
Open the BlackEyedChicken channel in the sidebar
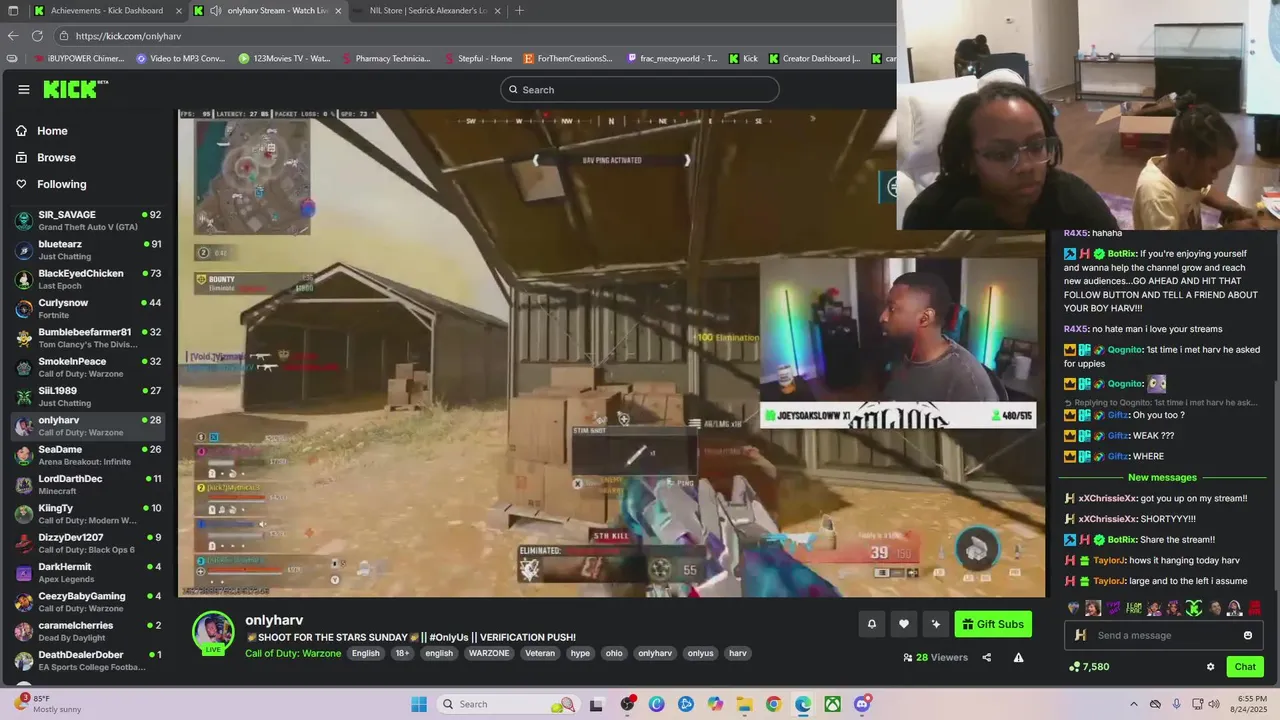88,279
